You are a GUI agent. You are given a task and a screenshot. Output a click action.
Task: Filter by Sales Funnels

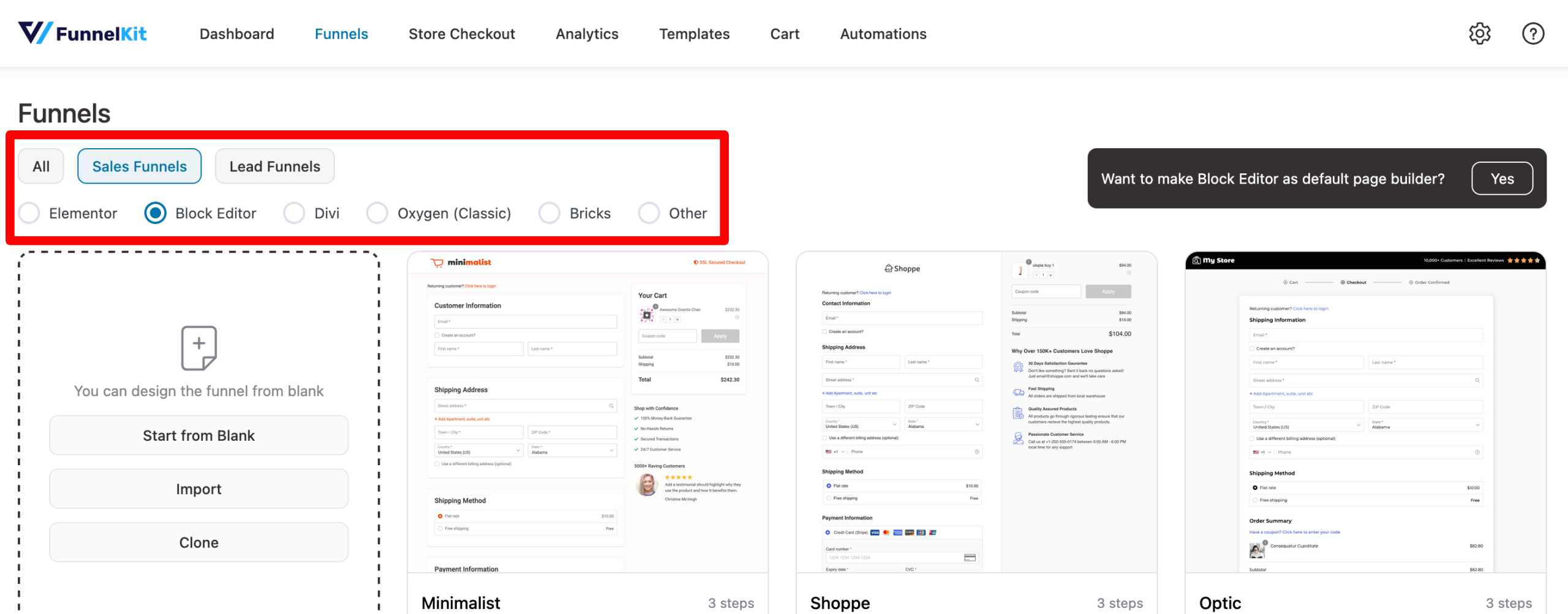pyautogui.click(x=139, y=166)
